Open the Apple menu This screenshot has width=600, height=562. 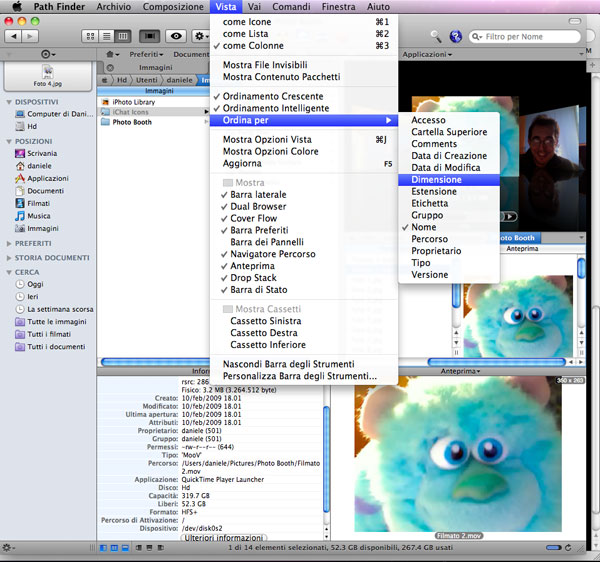[x=17, y=7]
